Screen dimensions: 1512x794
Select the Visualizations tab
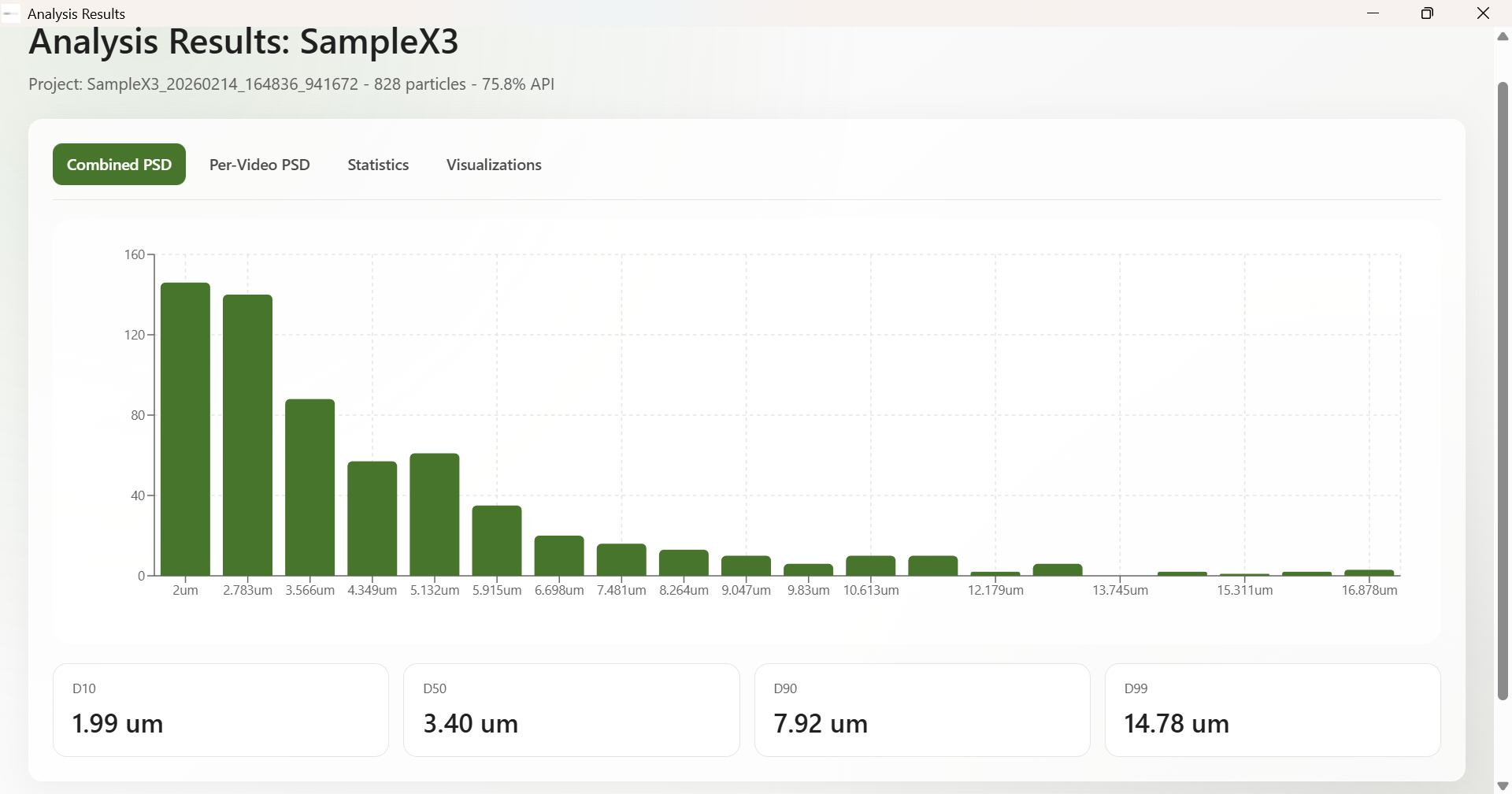point(494,165)
